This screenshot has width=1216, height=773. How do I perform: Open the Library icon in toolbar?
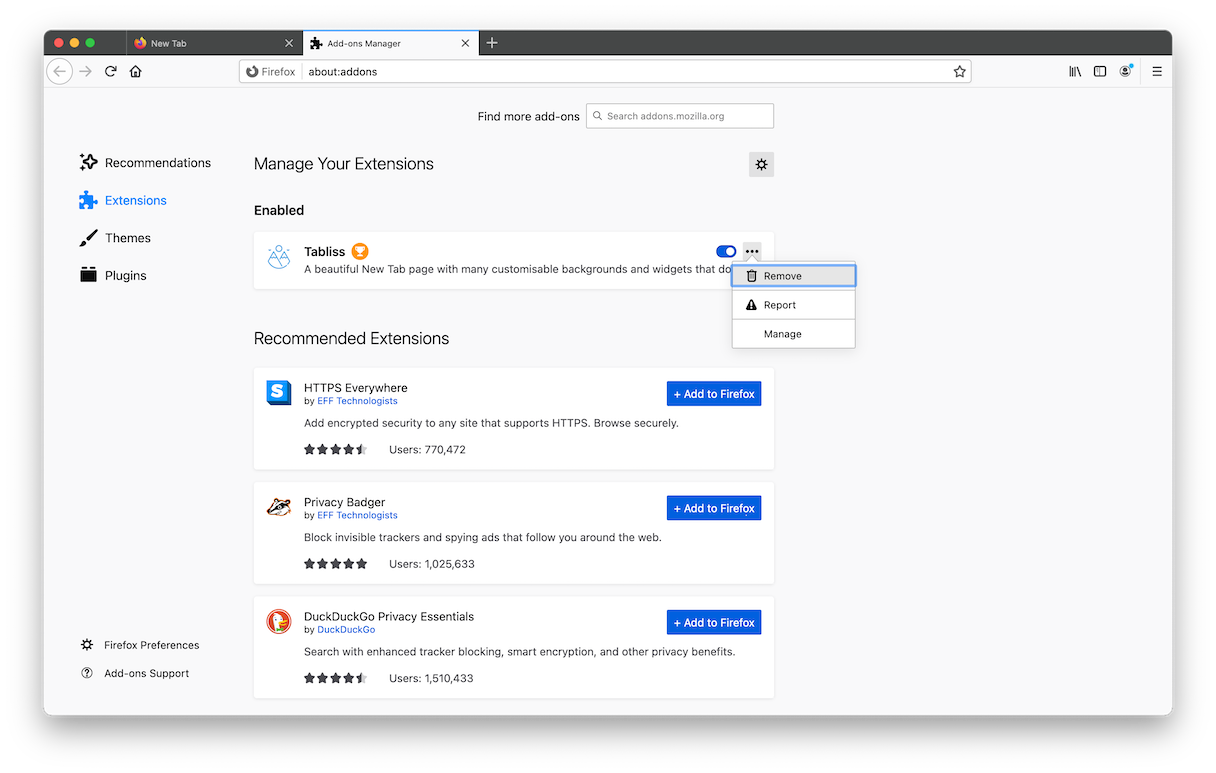click(1075, 72)
